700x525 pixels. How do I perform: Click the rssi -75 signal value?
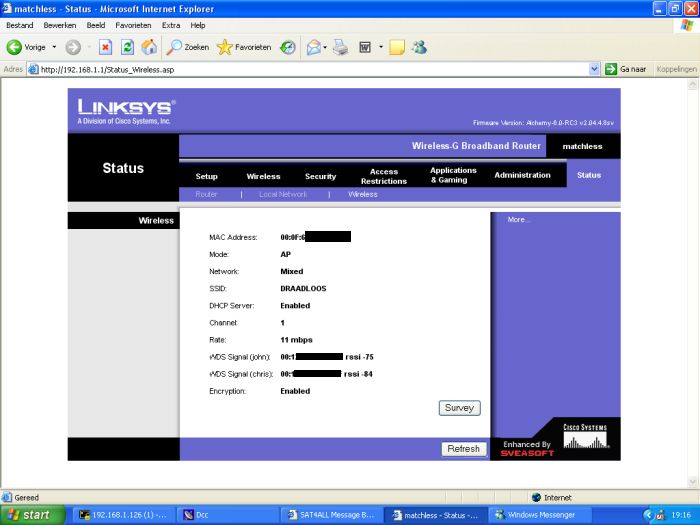coord(359,357)
